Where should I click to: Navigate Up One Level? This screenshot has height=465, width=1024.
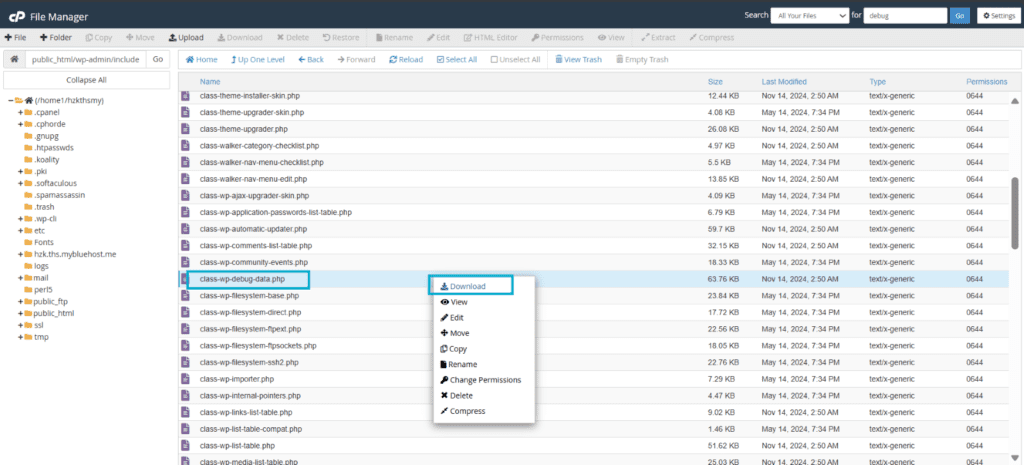pyautogui.click(x=258, y=59)
